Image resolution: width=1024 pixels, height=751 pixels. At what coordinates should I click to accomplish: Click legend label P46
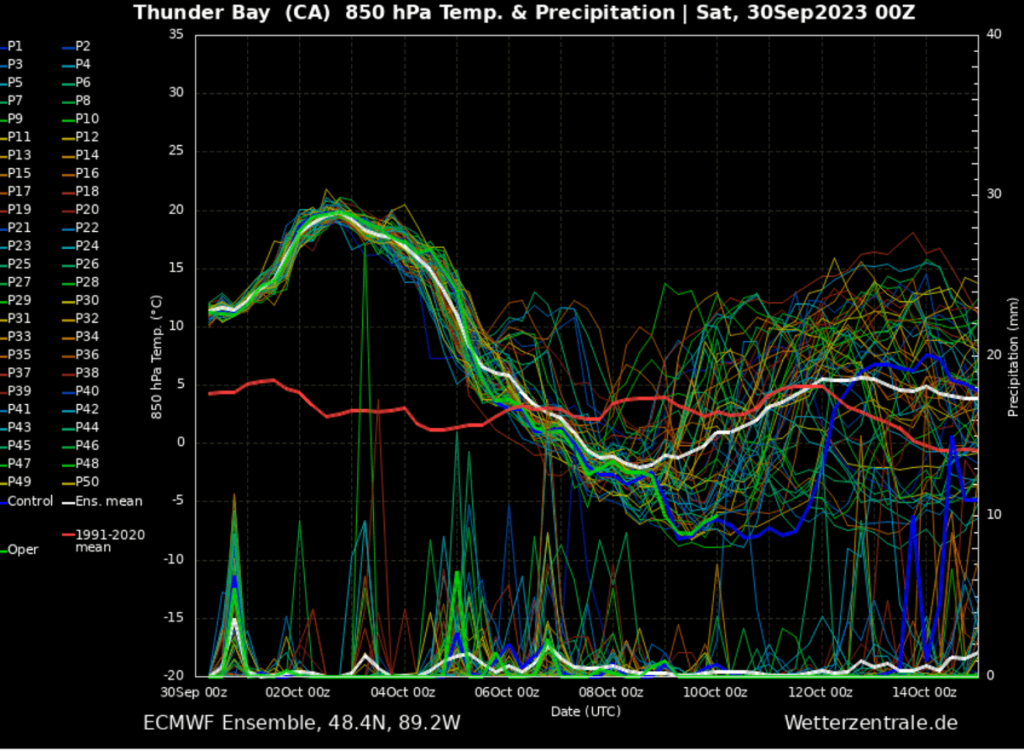(x=87, y=445)
